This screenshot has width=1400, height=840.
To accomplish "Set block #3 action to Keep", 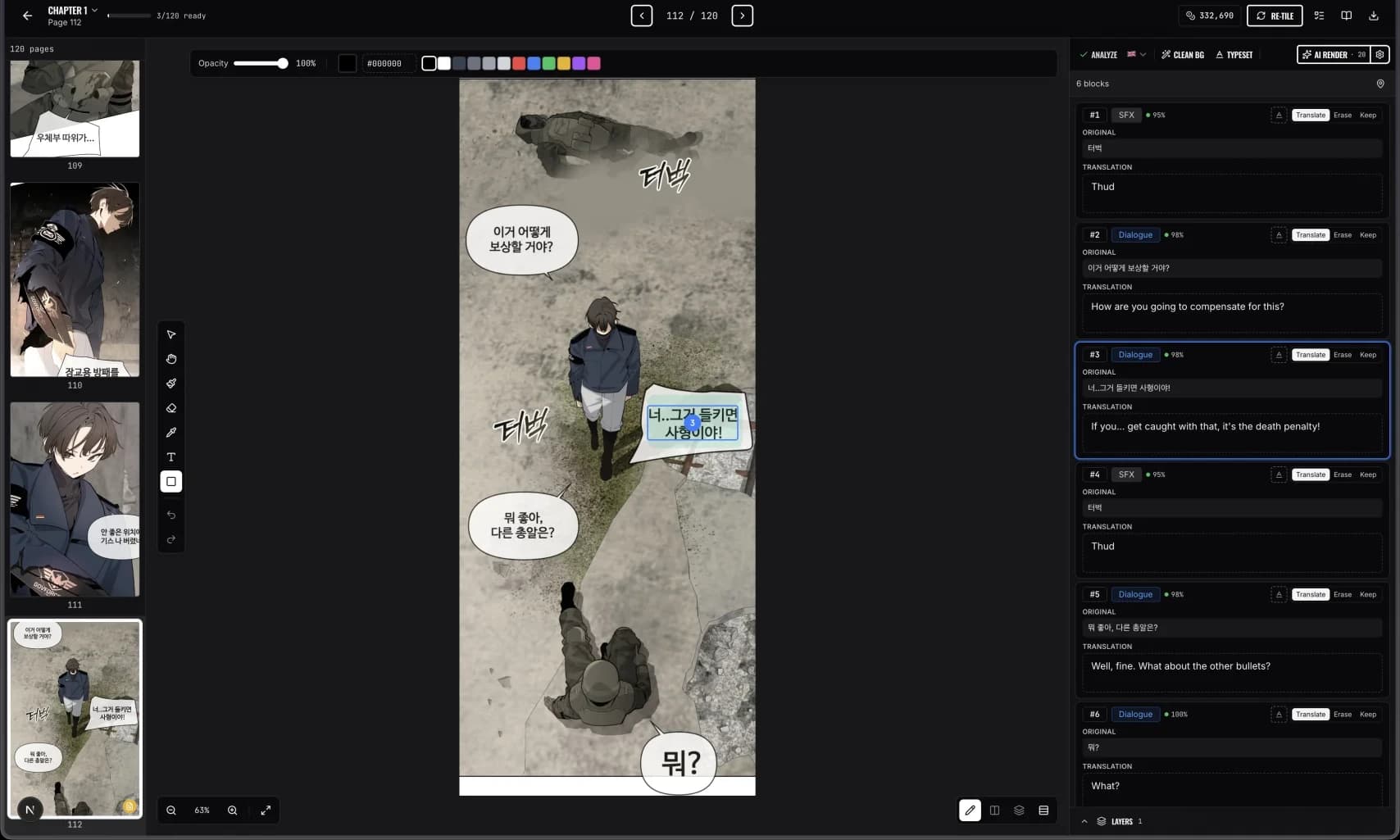I will click(1368, 355).
